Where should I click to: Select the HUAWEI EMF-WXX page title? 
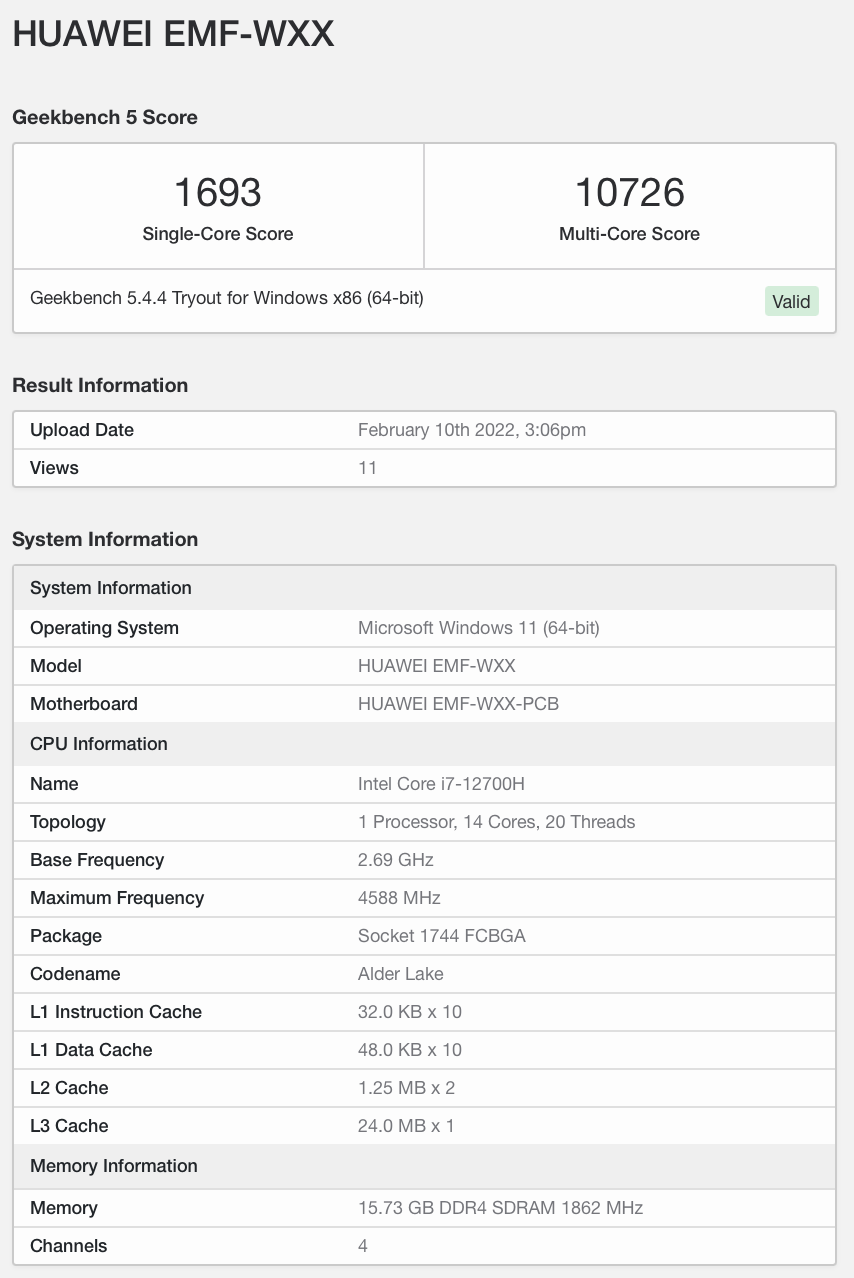[173, 34]
